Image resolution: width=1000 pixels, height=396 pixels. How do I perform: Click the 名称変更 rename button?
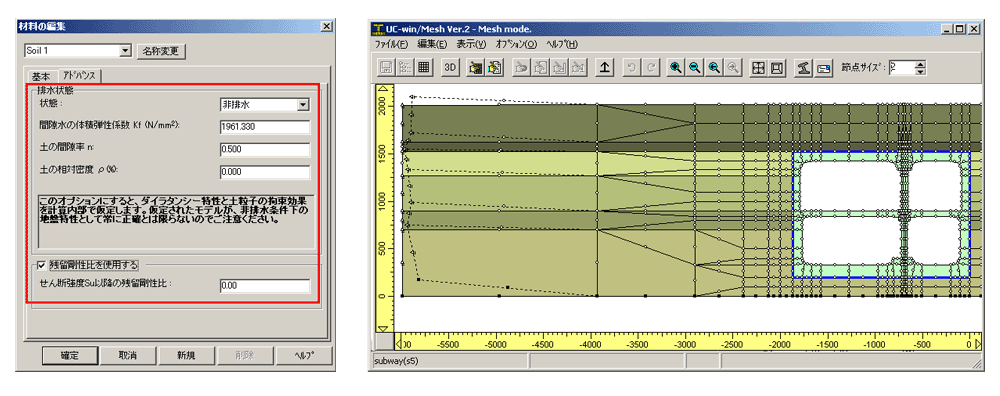(x=161, y=51)
